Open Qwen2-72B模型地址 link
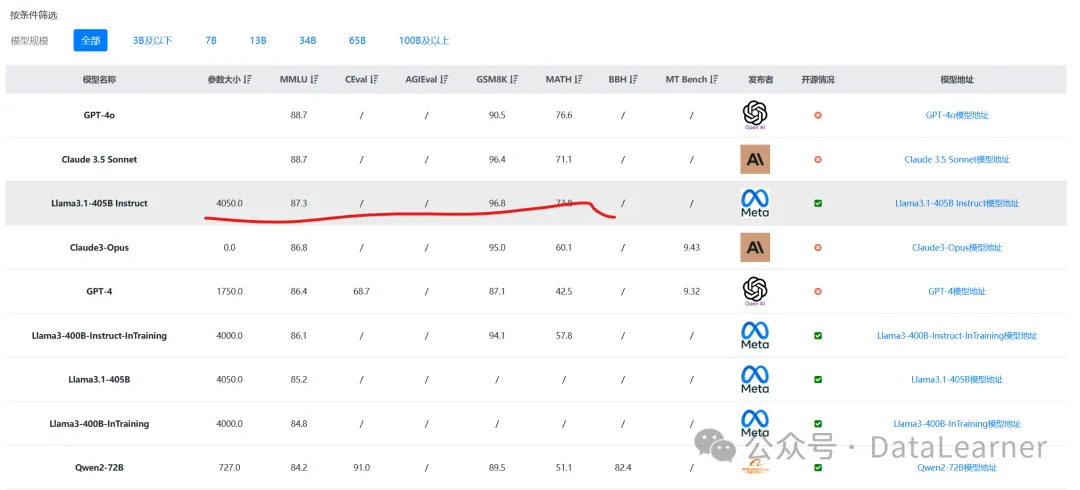Image resolution: width=1080 pixels, height=490 pixels. coord(957,467)
